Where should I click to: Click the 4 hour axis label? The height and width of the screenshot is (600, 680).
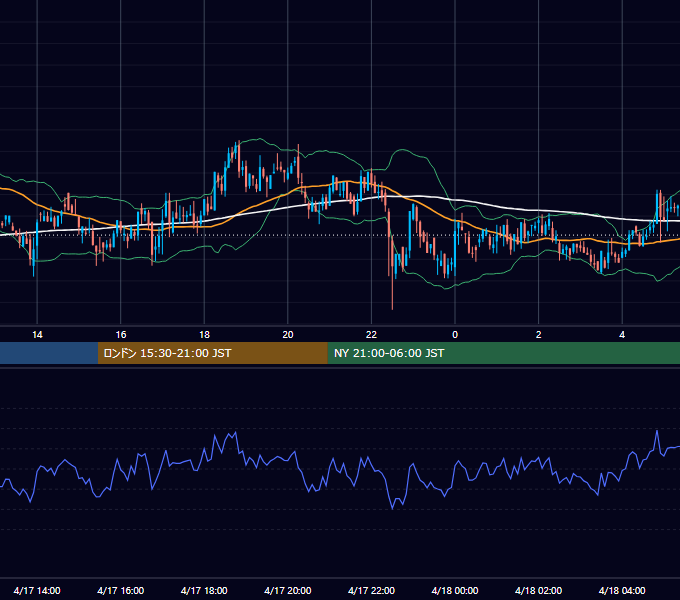[x=622, y=335]
